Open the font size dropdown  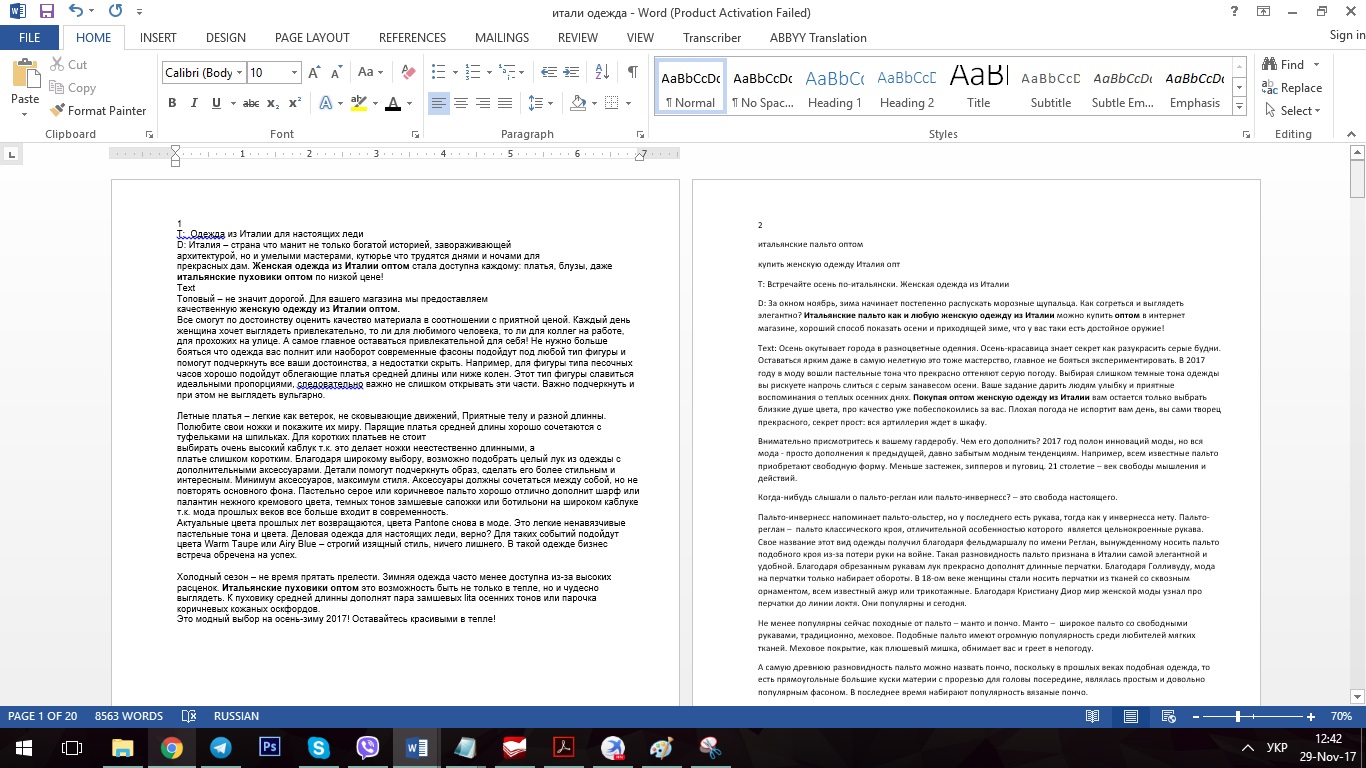tap(294, 72)
